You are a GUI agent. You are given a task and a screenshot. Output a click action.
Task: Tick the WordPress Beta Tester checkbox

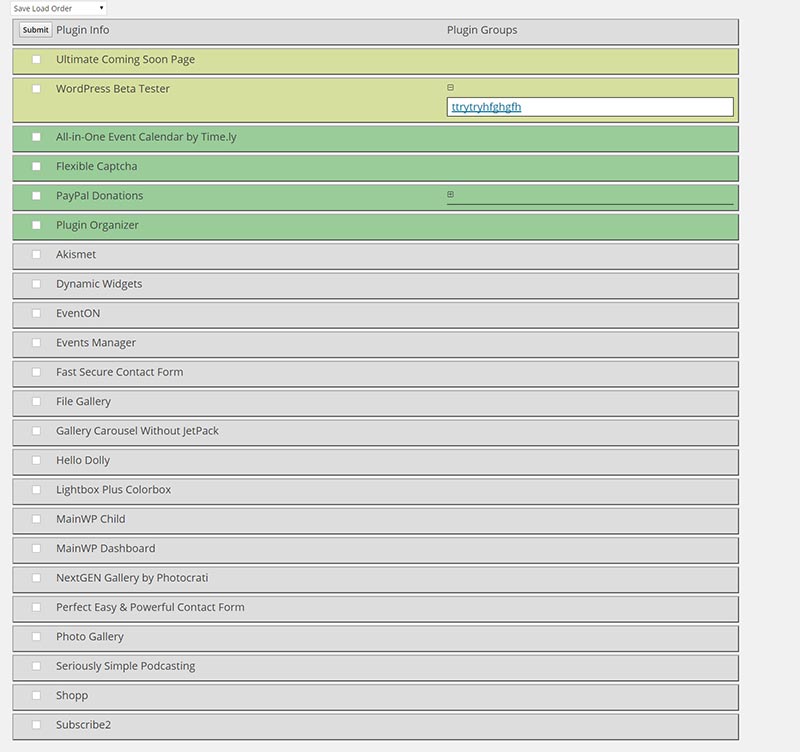coord(37,89)
